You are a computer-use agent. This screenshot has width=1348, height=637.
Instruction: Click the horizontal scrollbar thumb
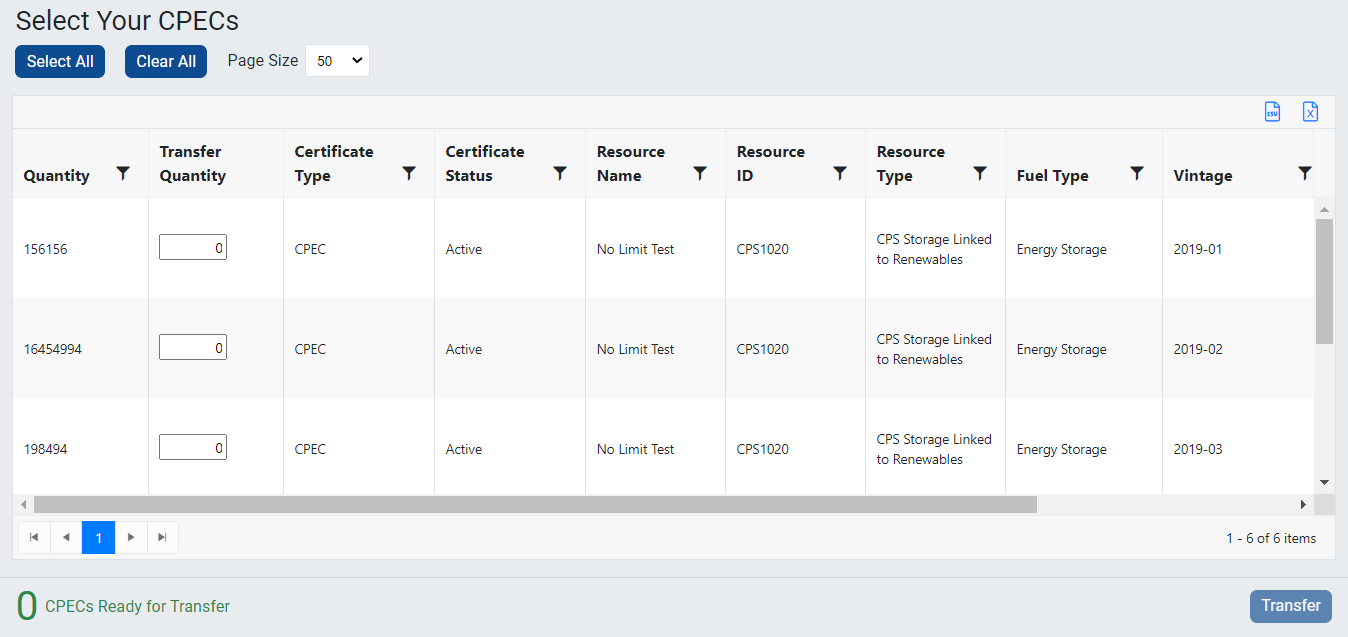535,505
